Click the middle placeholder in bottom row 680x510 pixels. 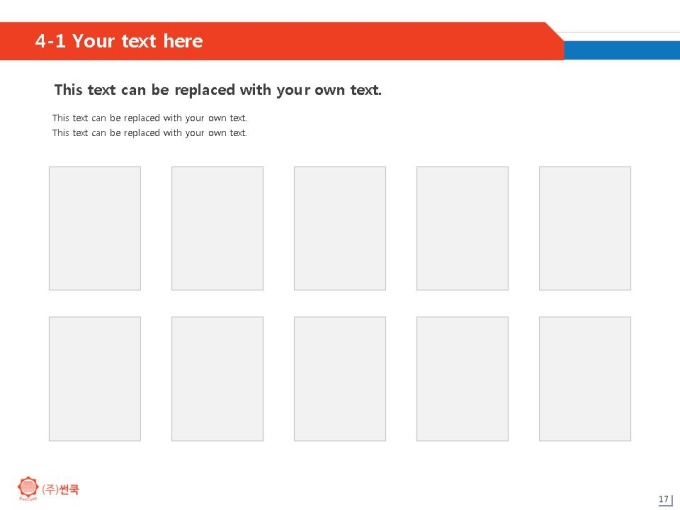tap(340, 379)
